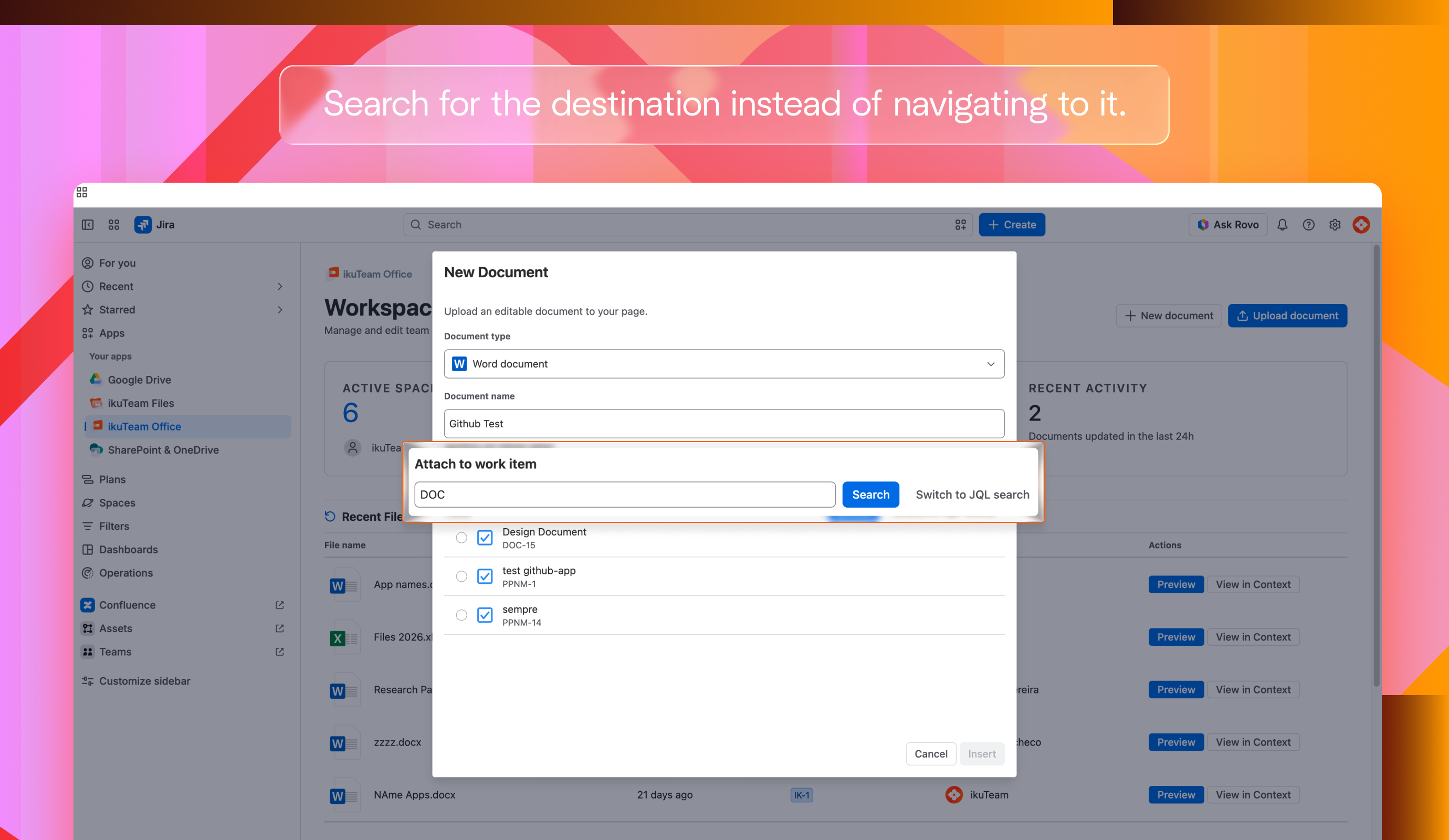This screenshot has height=840, width=1449.
Task: Click the work item search field containing DOC
Action: click(625, 495)
